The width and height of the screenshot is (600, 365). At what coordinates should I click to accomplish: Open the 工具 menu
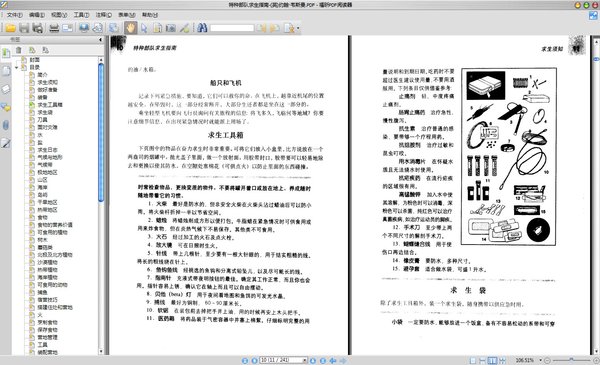point(81,15)
